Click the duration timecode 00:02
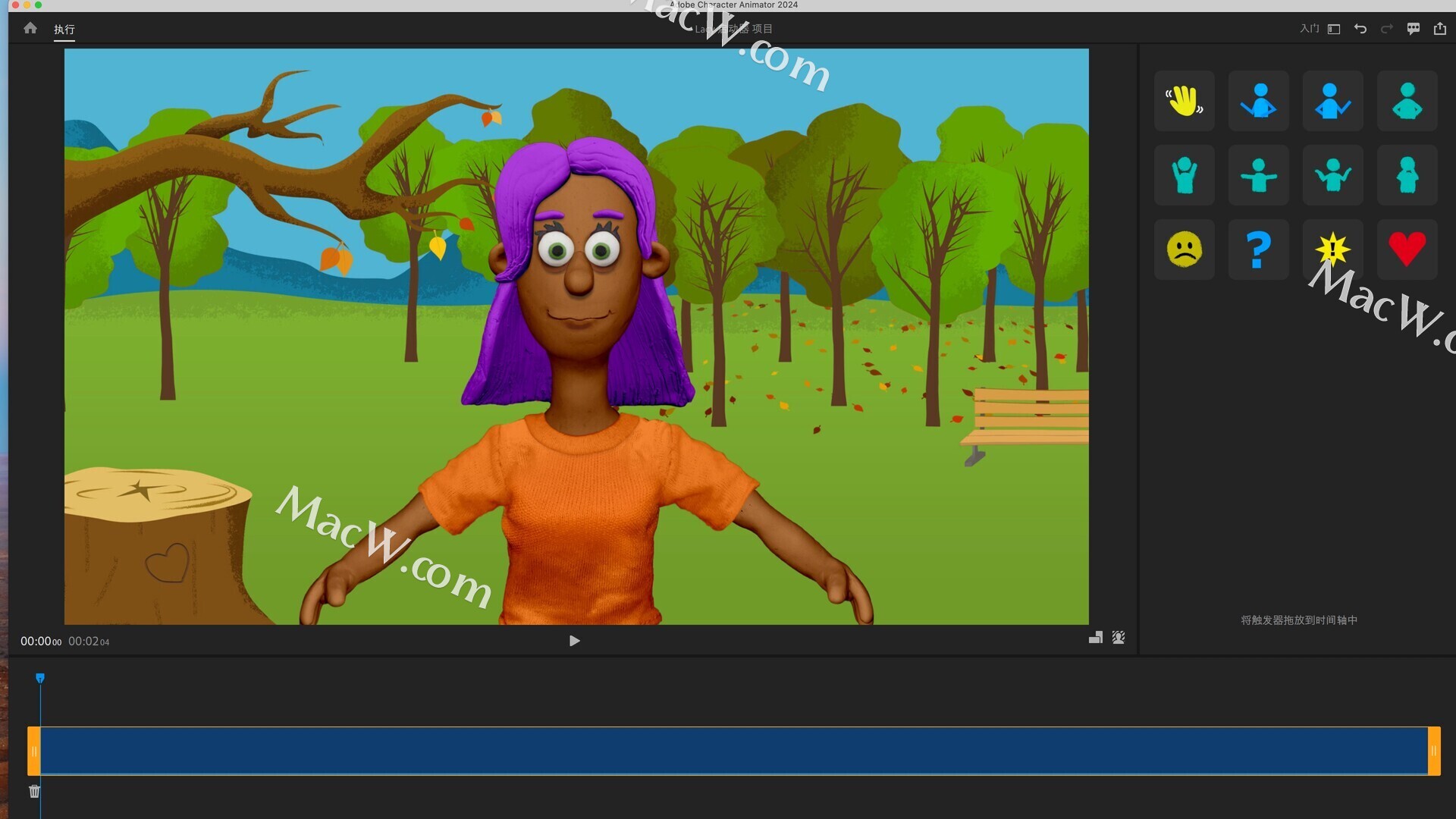The image size is (1456, 819). 89,642
